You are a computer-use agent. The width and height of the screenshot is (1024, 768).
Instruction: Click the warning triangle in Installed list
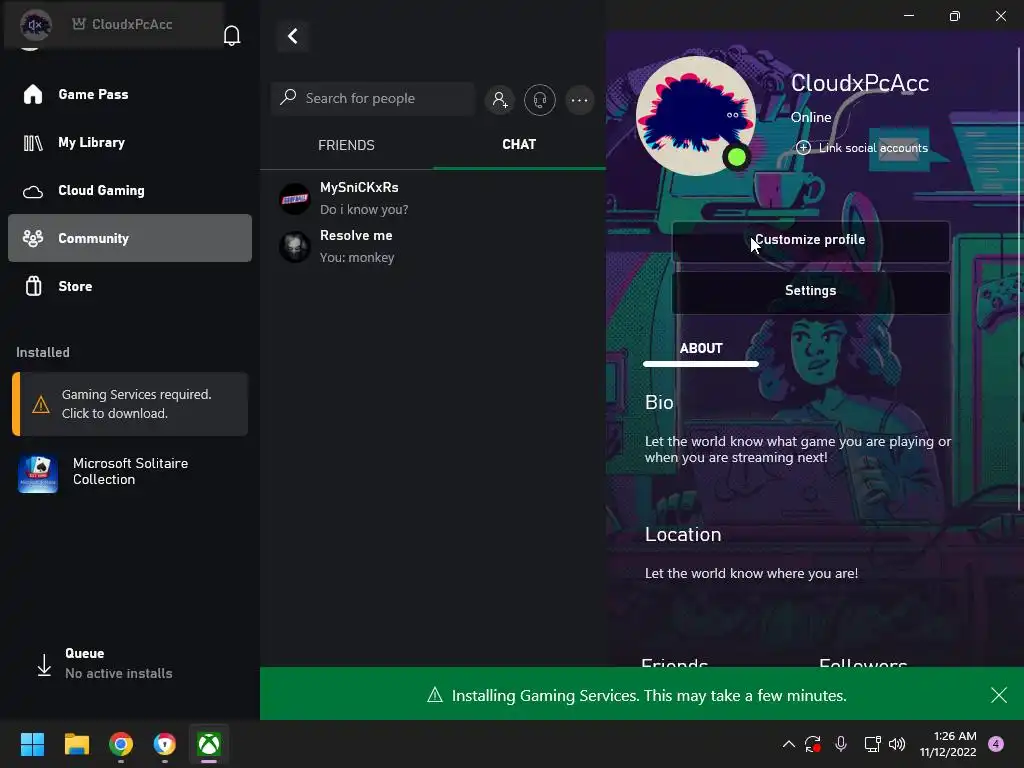(x=40, y=405)
